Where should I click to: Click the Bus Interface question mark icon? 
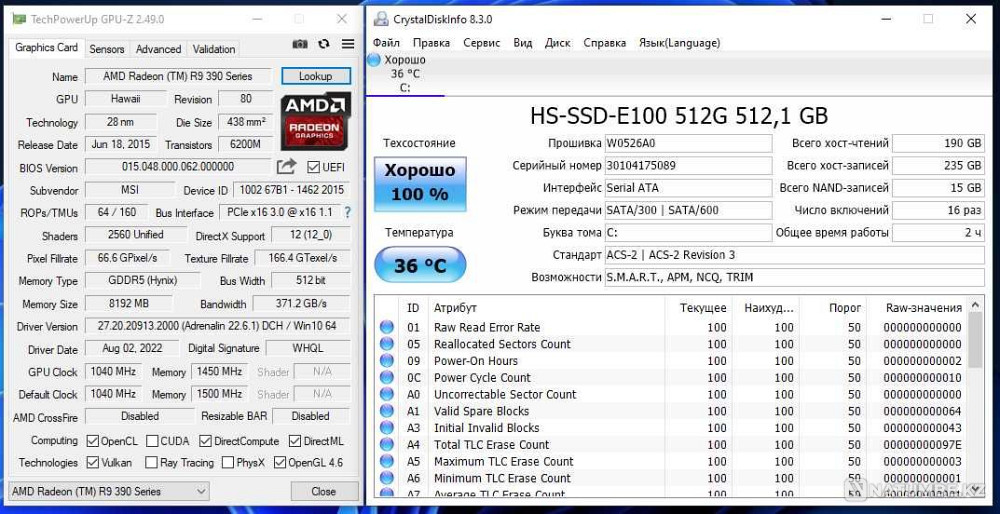348,212
